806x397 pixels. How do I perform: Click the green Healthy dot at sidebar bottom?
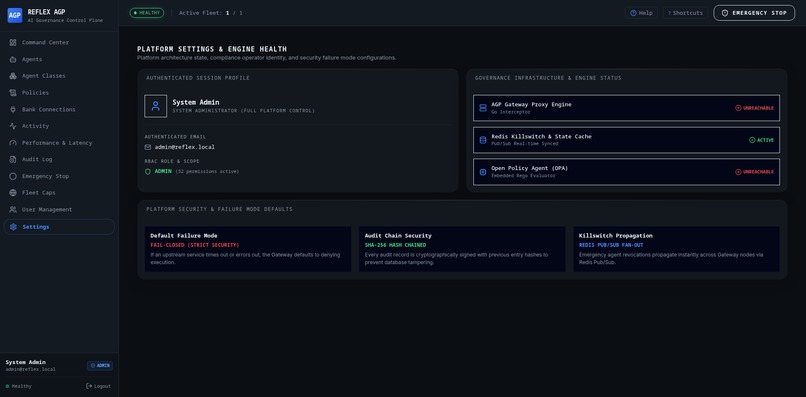[7, 386]
